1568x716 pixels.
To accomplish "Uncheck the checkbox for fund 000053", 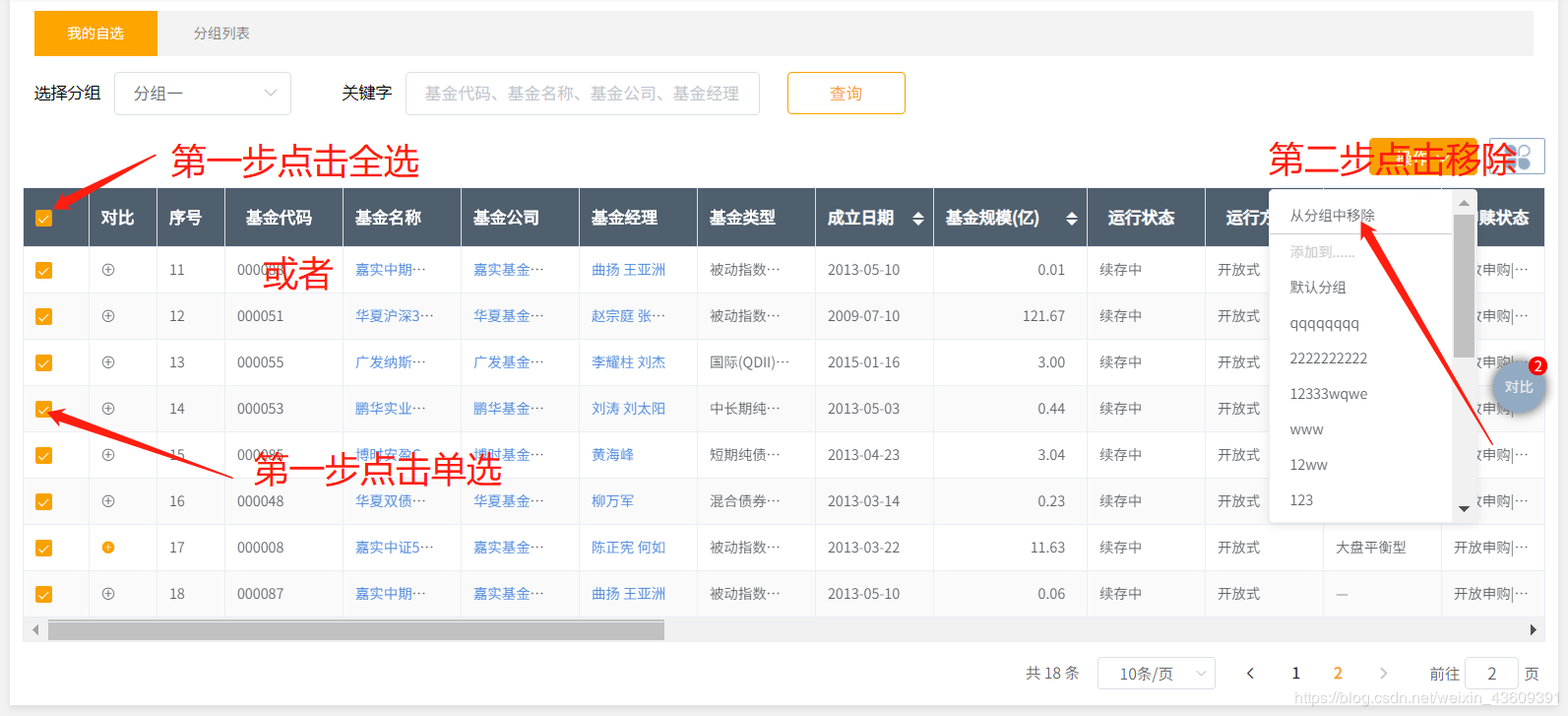I will (x=43, y=409).
